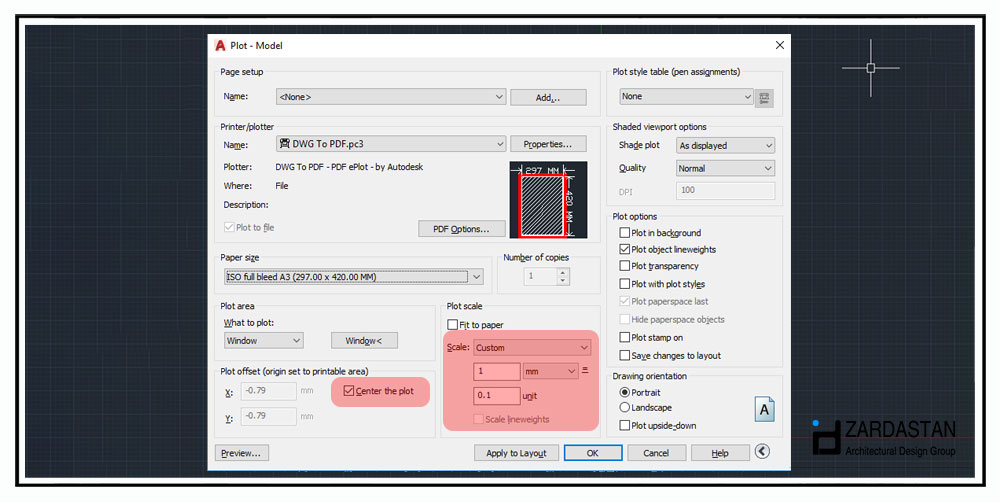
Task: Click the Preview button
Action: [241, 453]
